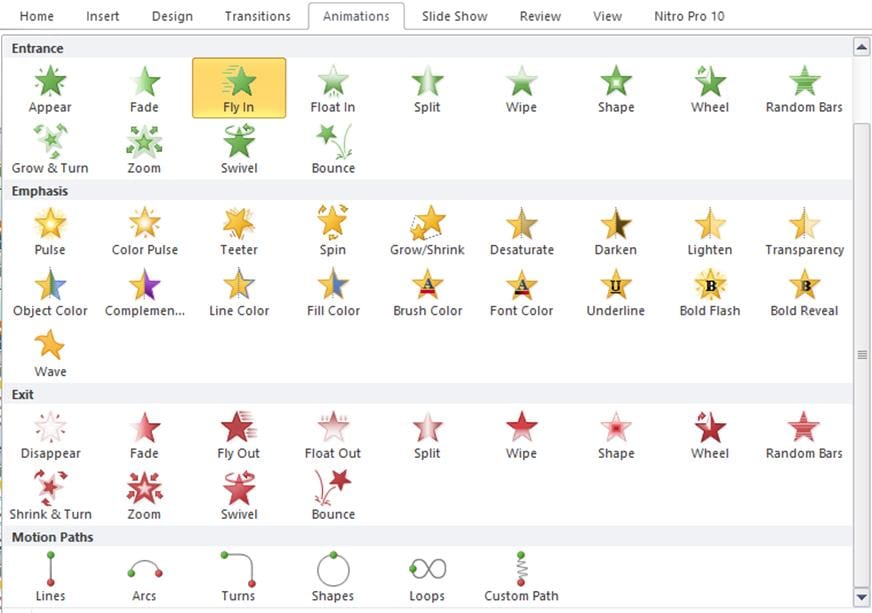
Task: Apply the Font Color emphasis effect
Action: [521, 291]
